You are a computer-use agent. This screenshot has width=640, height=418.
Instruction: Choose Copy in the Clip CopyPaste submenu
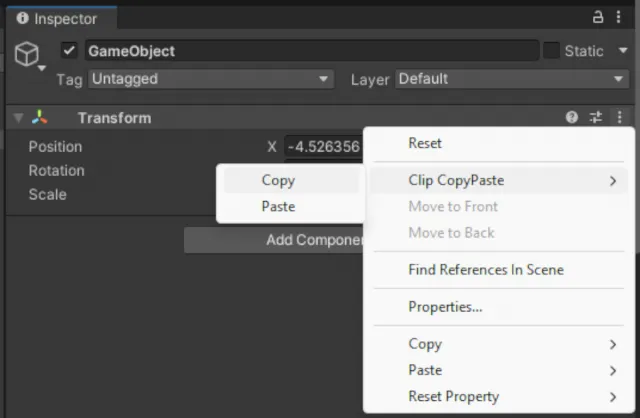pyautogui.click(x=291, y=180)
